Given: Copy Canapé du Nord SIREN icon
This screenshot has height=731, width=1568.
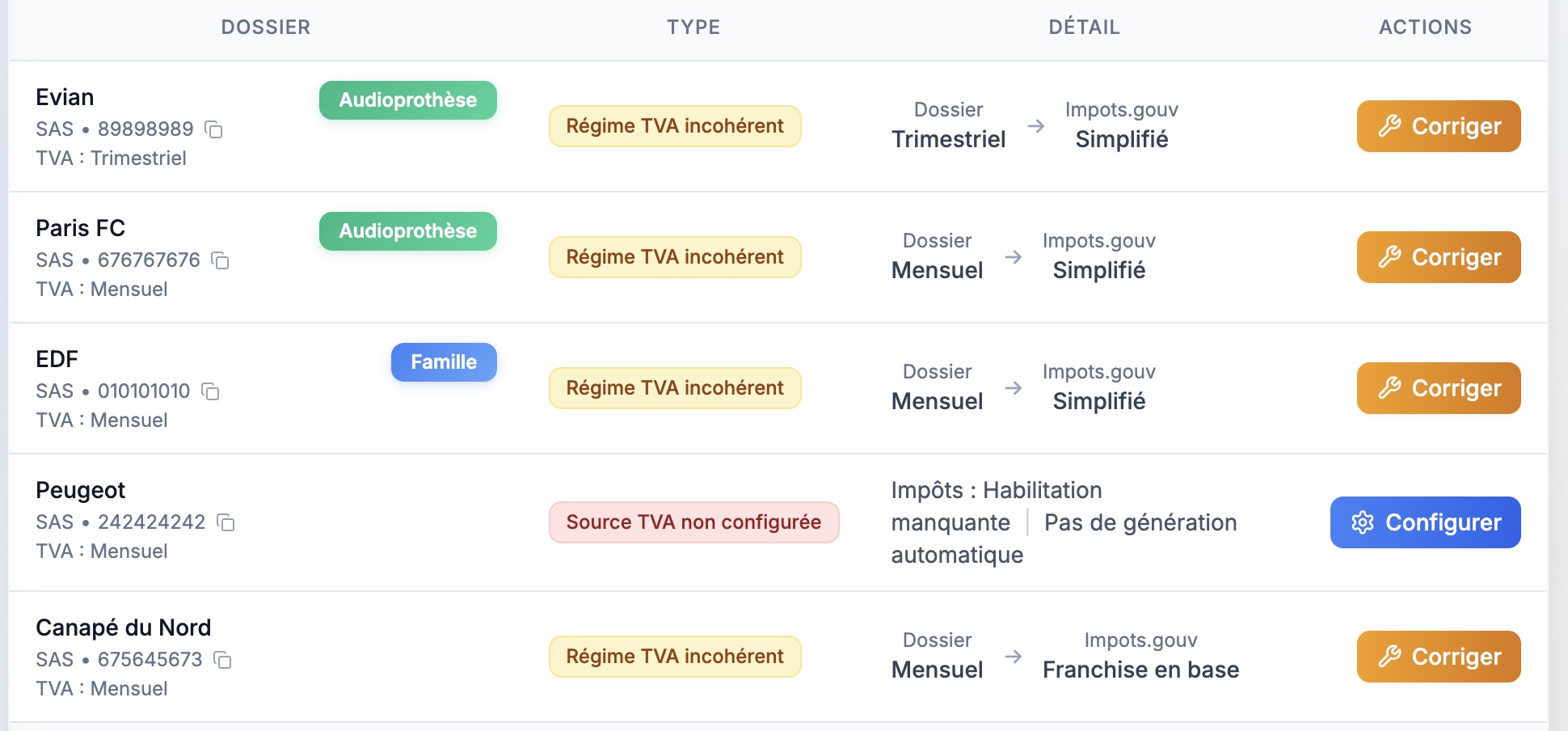Looking at the screenshot, I should (x=222, y=660).
